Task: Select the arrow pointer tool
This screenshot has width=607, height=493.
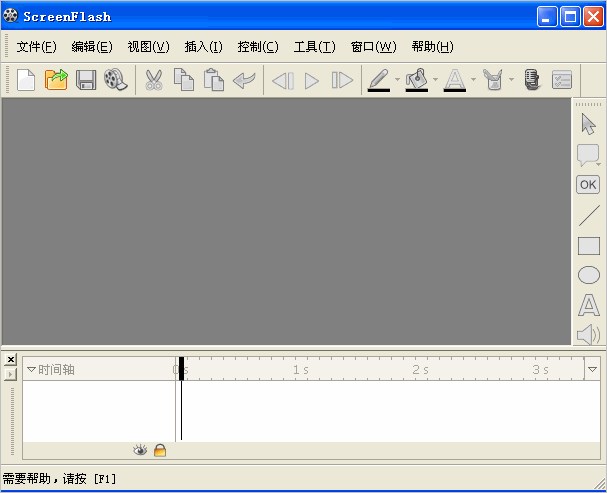Action: (588, 124)
